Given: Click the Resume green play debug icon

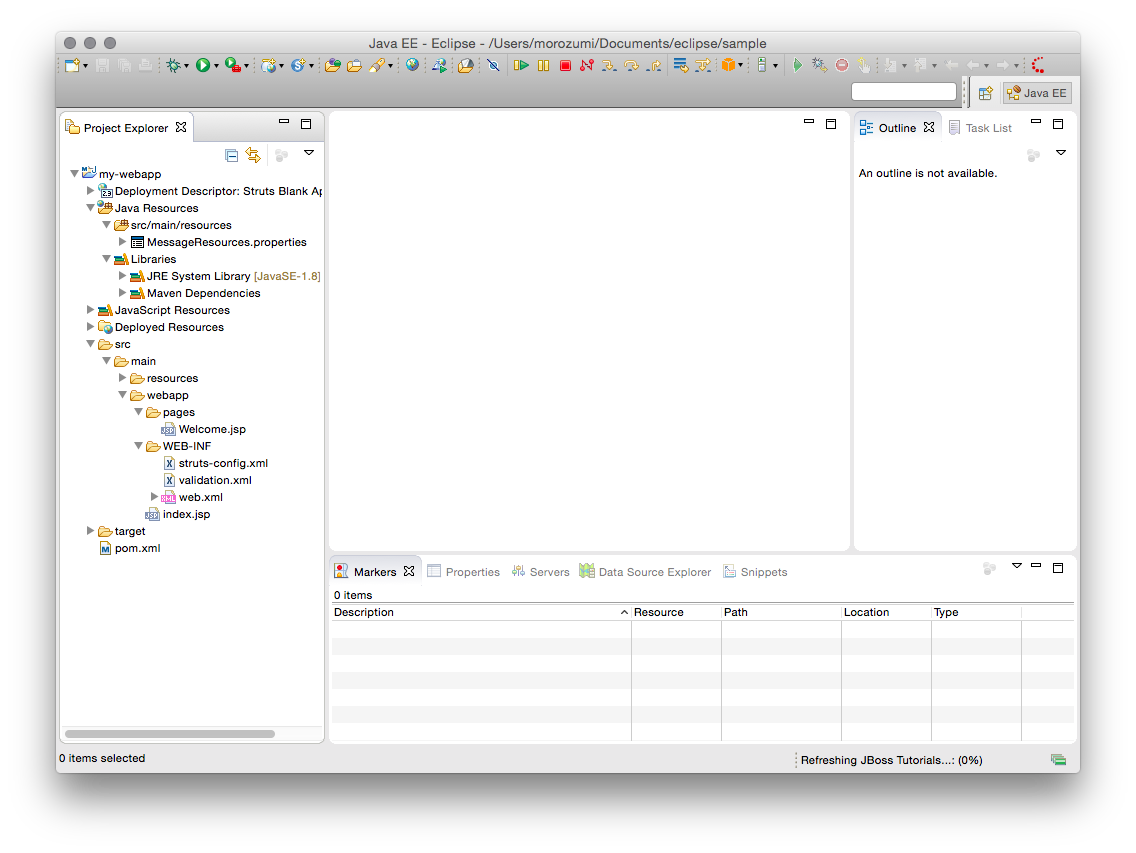Looking at the screenshot, I should click(521, 65).
